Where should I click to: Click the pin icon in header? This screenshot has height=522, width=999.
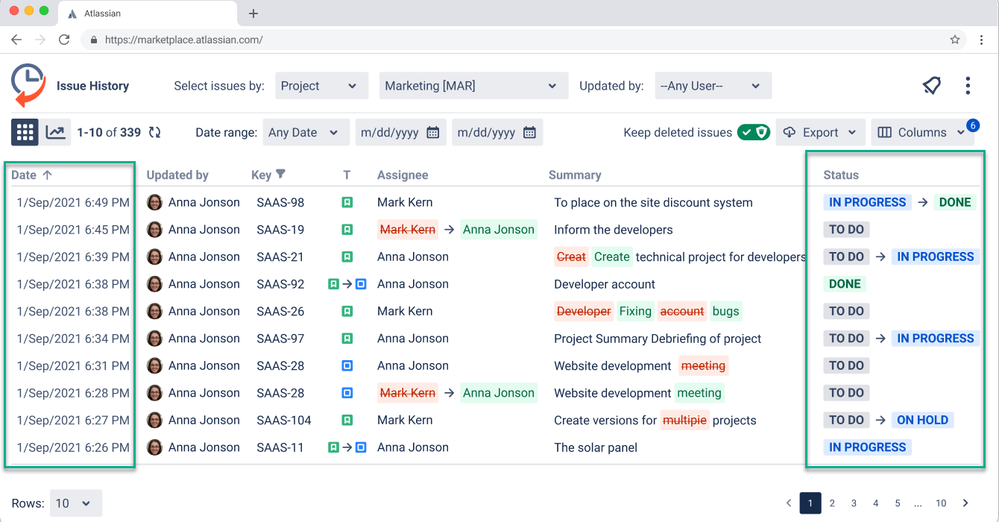(x=931, y=86)
